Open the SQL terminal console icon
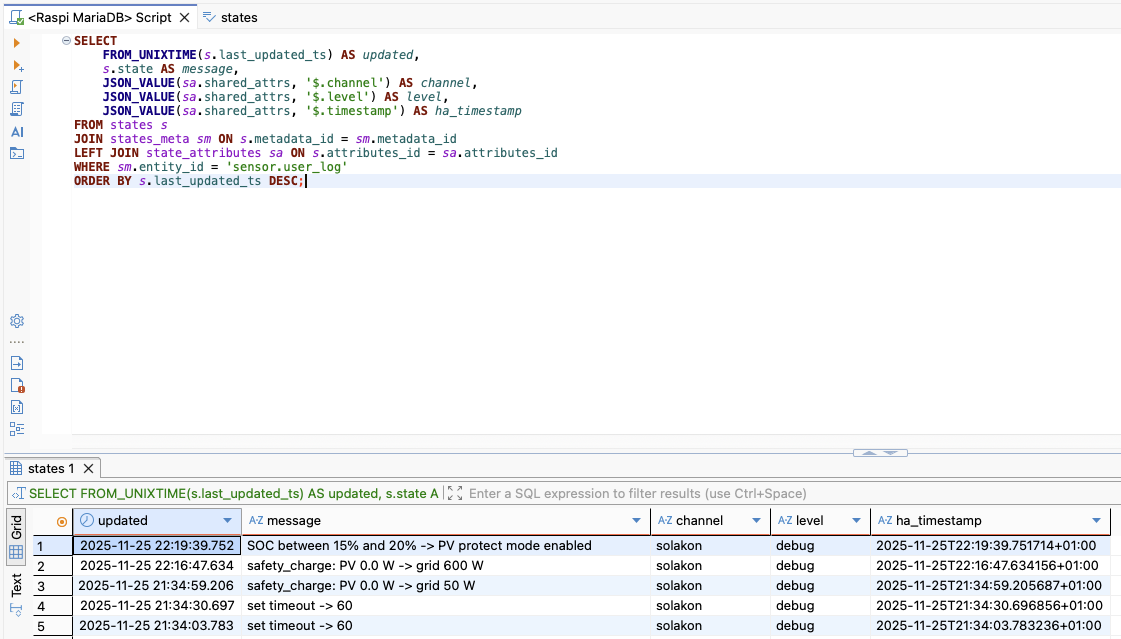The image size is (1121, 639). (16, 153)
